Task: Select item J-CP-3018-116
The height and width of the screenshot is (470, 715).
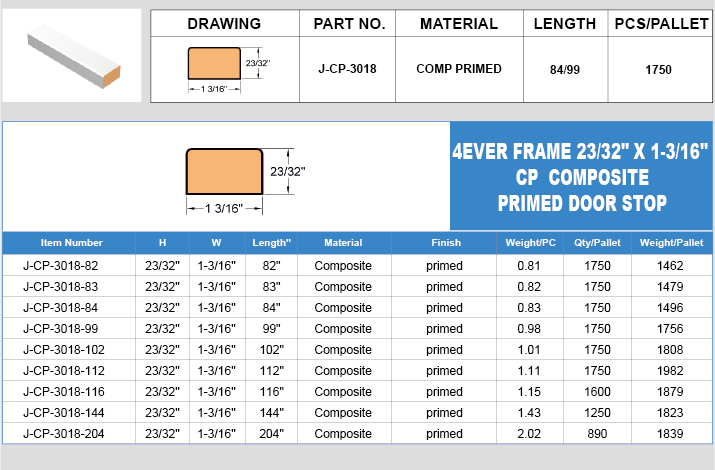Action: click(x=64, y=392)
